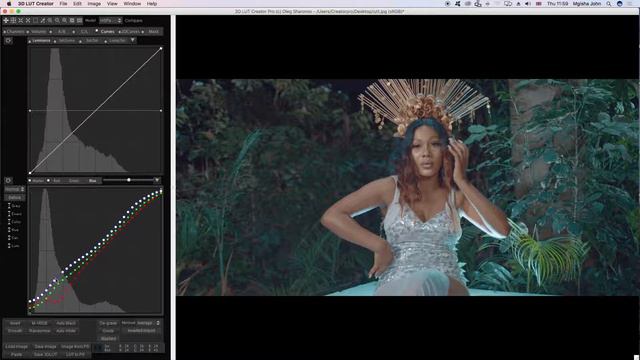Image resolution: width=640 pixels, height=360 pixels.
Task: Open the Apple menu
Action: 9,4
